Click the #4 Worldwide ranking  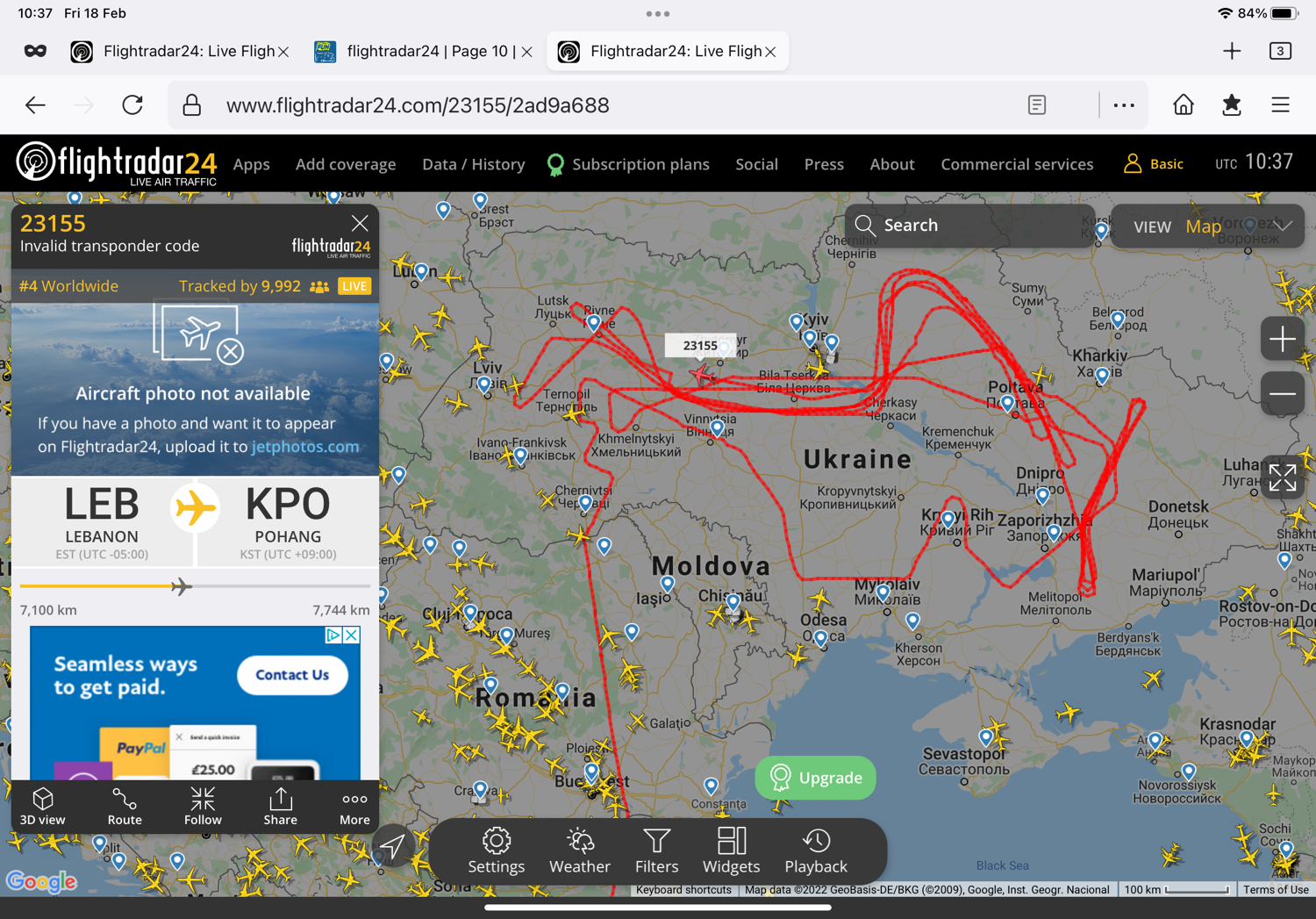[68, 286]
